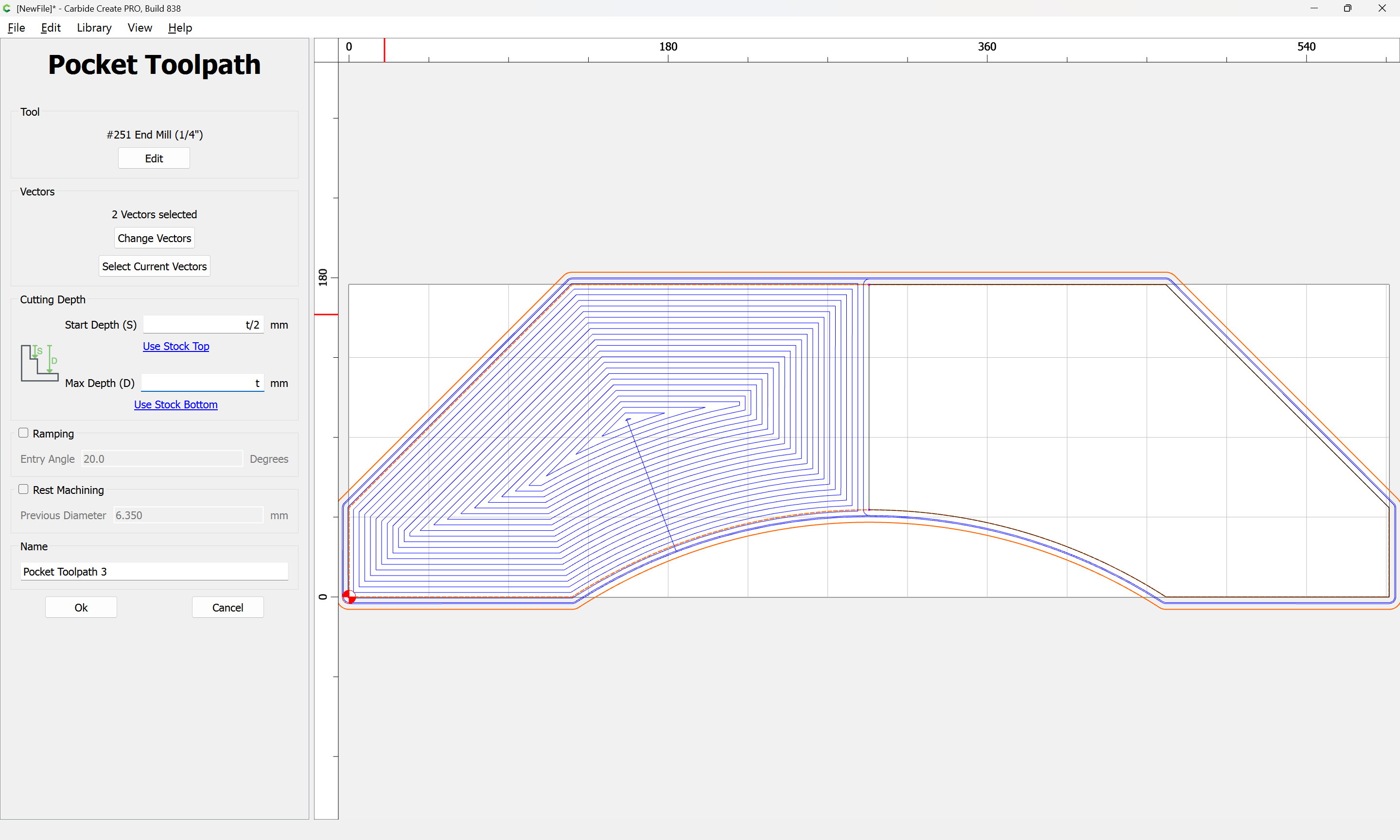Click the Pocket Toolpath 3 name field
This screenshot has height=840, width=1400.
point(154,572)
